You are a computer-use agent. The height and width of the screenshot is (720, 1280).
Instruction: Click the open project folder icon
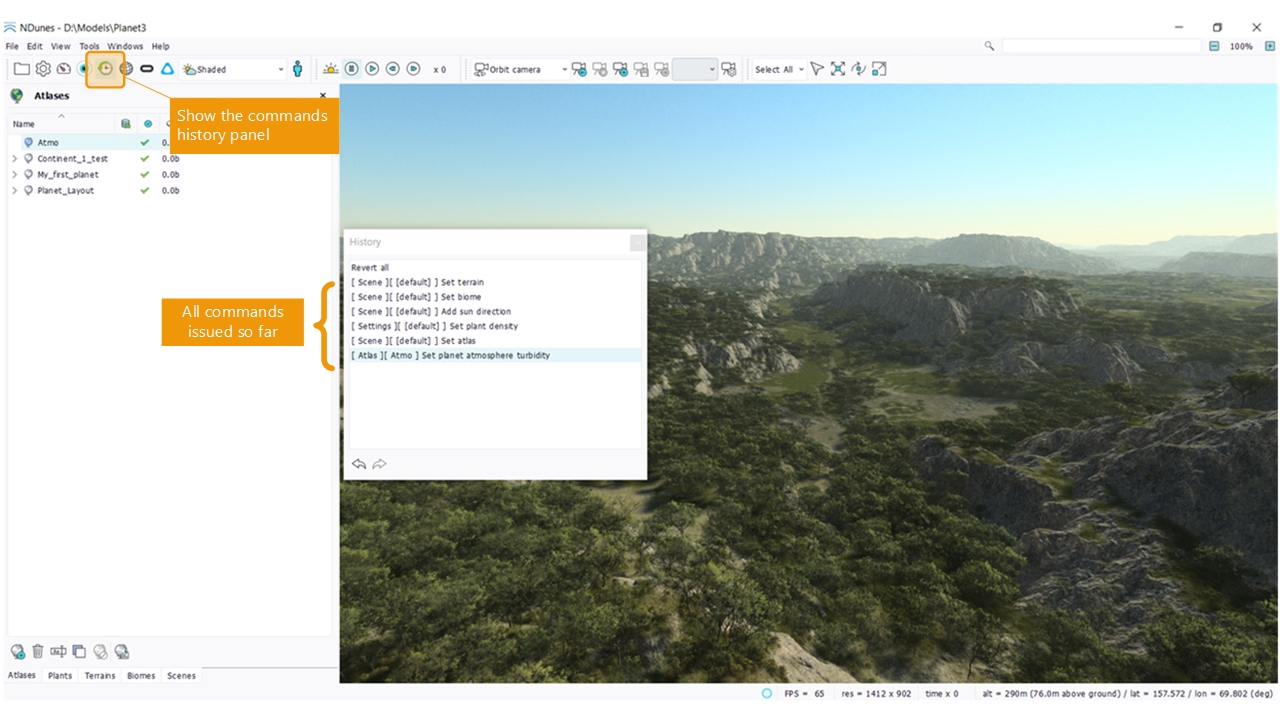click(x=21, y=69)
